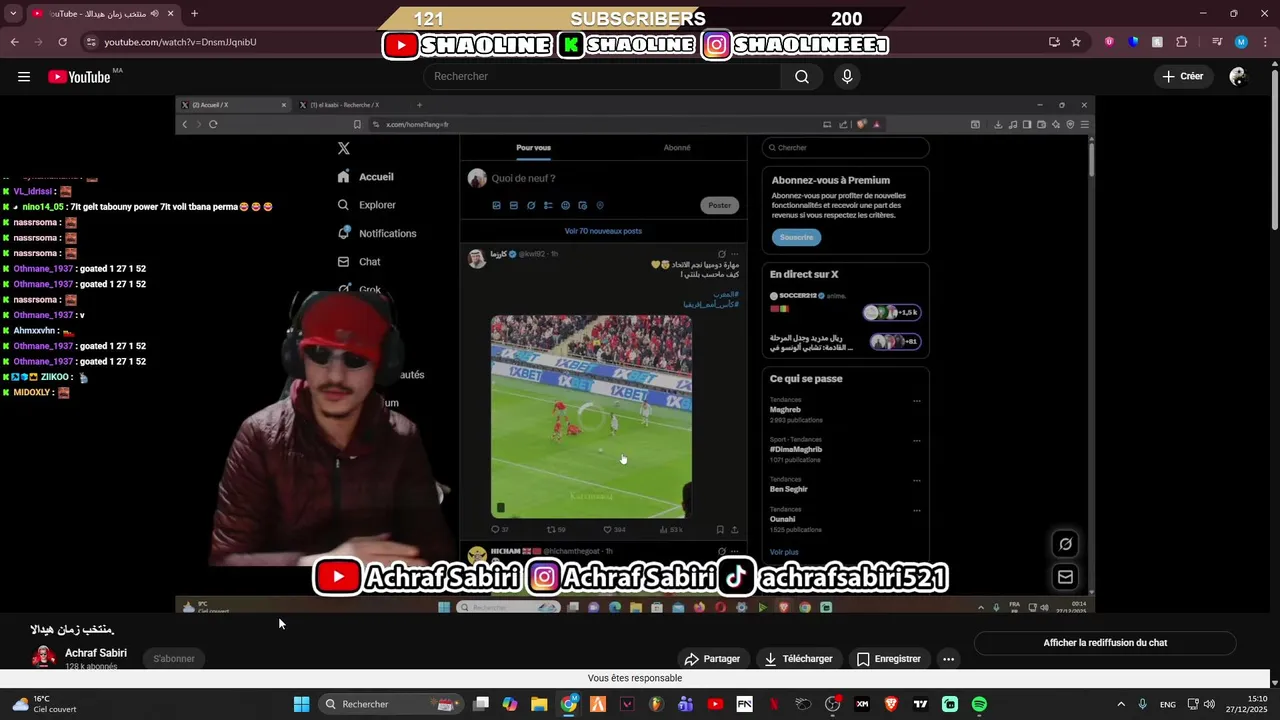Image resolution: width=1280 pixels, height=720 pixels.
Task: Click the X Chercher search field in video
Action: (x=845, y=148)
